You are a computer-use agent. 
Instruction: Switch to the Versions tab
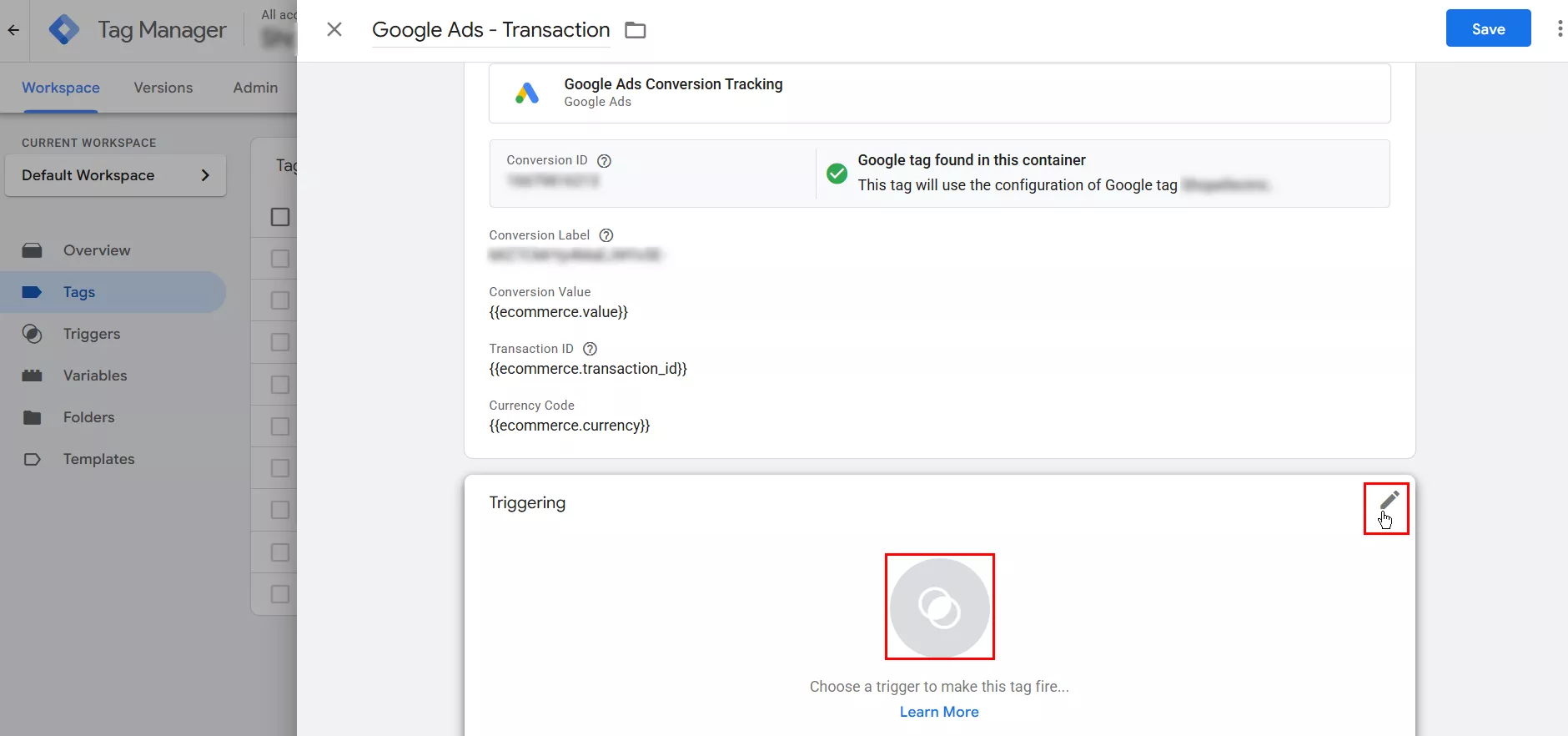pyautogui.click(x=163, y=88)
